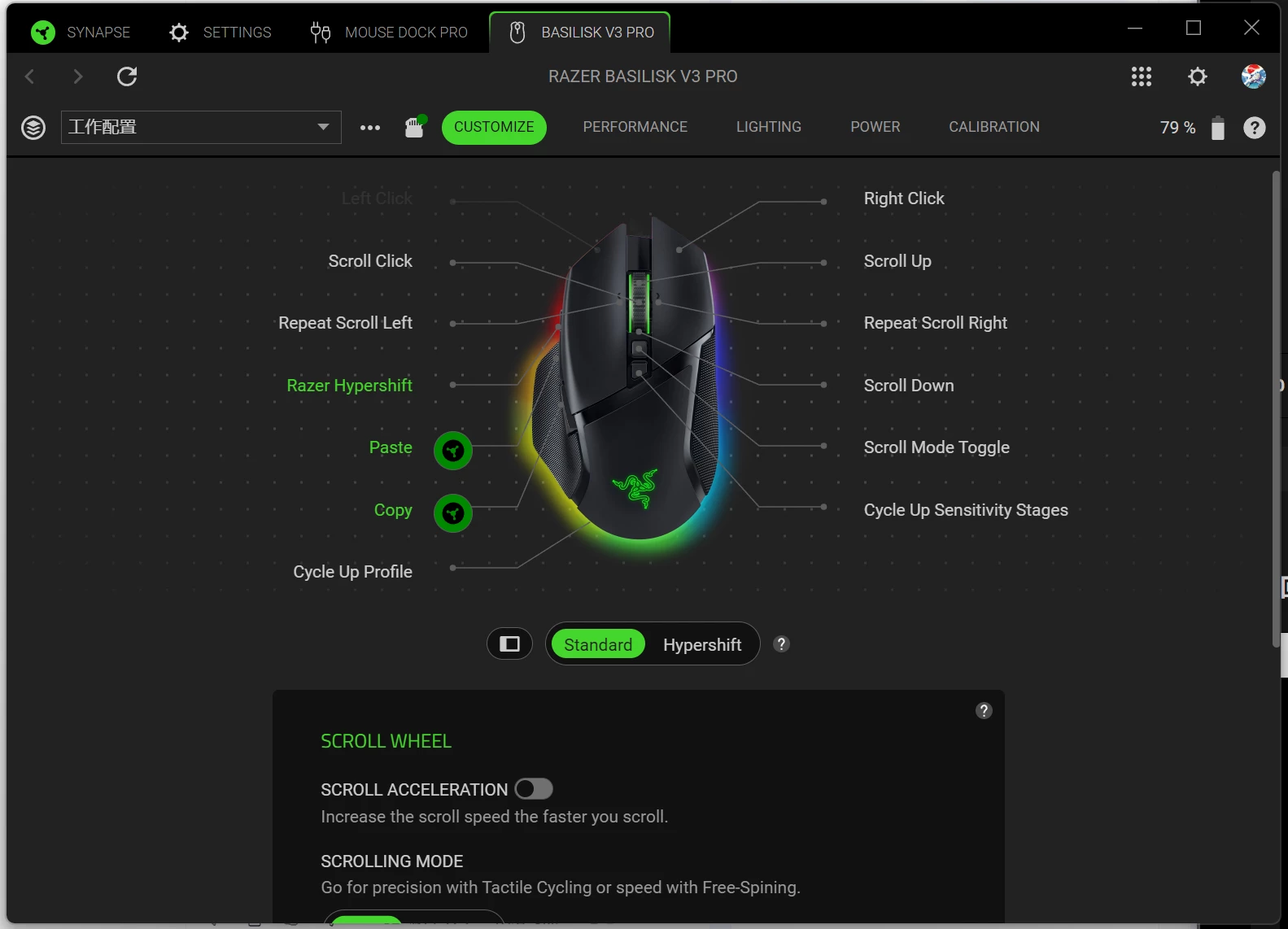
Task: Select Repeat Scroll Right assignment
Action: 936,323
